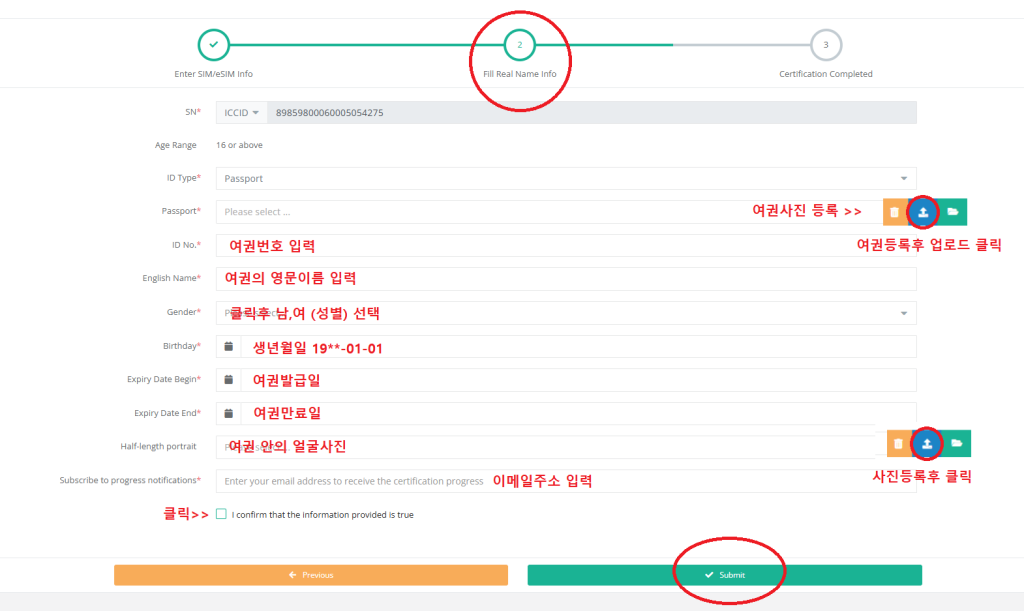Expand the ID Type Passport dropdown
Image resolution: width=1024 pixels, height=611 pixels.
click(565, 179)
